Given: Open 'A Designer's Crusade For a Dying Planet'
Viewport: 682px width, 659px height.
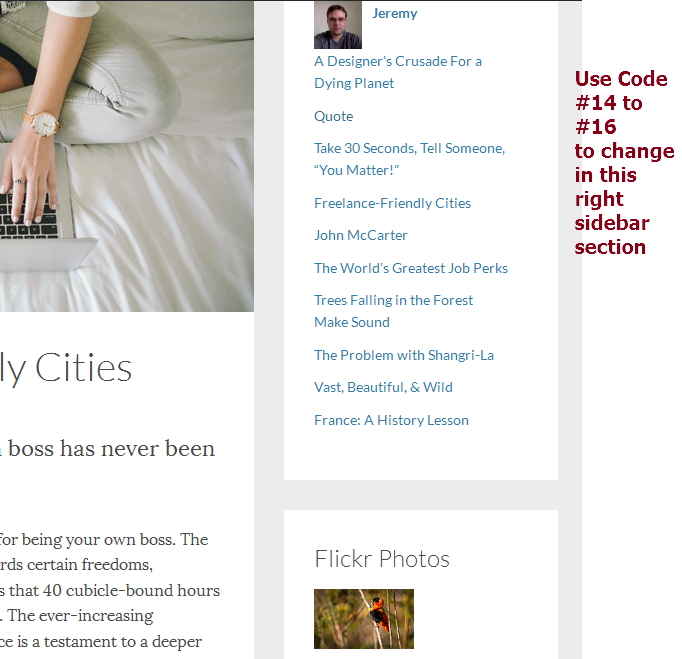Looking at the screenshot, I should (398, 72).
